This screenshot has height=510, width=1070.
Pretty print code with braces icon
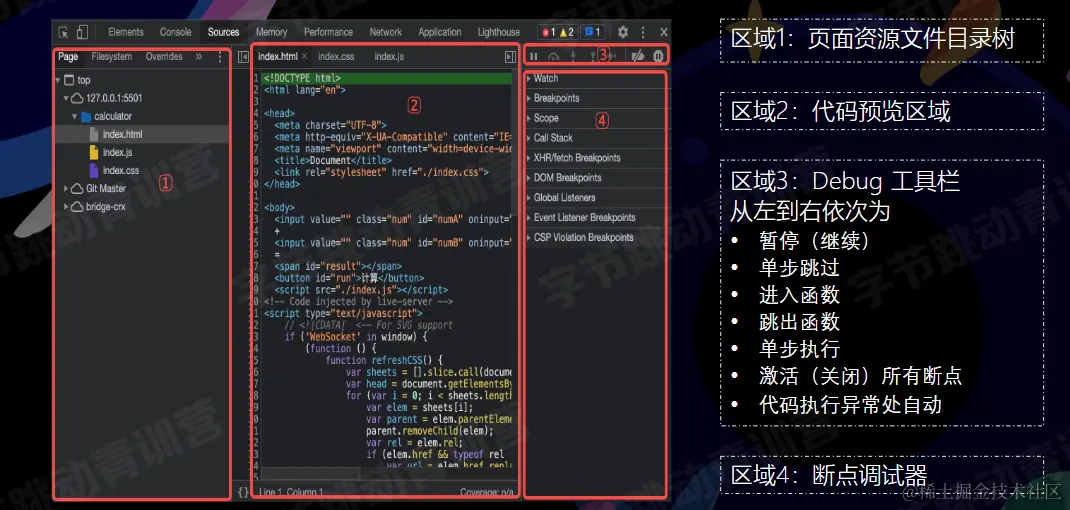243,492
